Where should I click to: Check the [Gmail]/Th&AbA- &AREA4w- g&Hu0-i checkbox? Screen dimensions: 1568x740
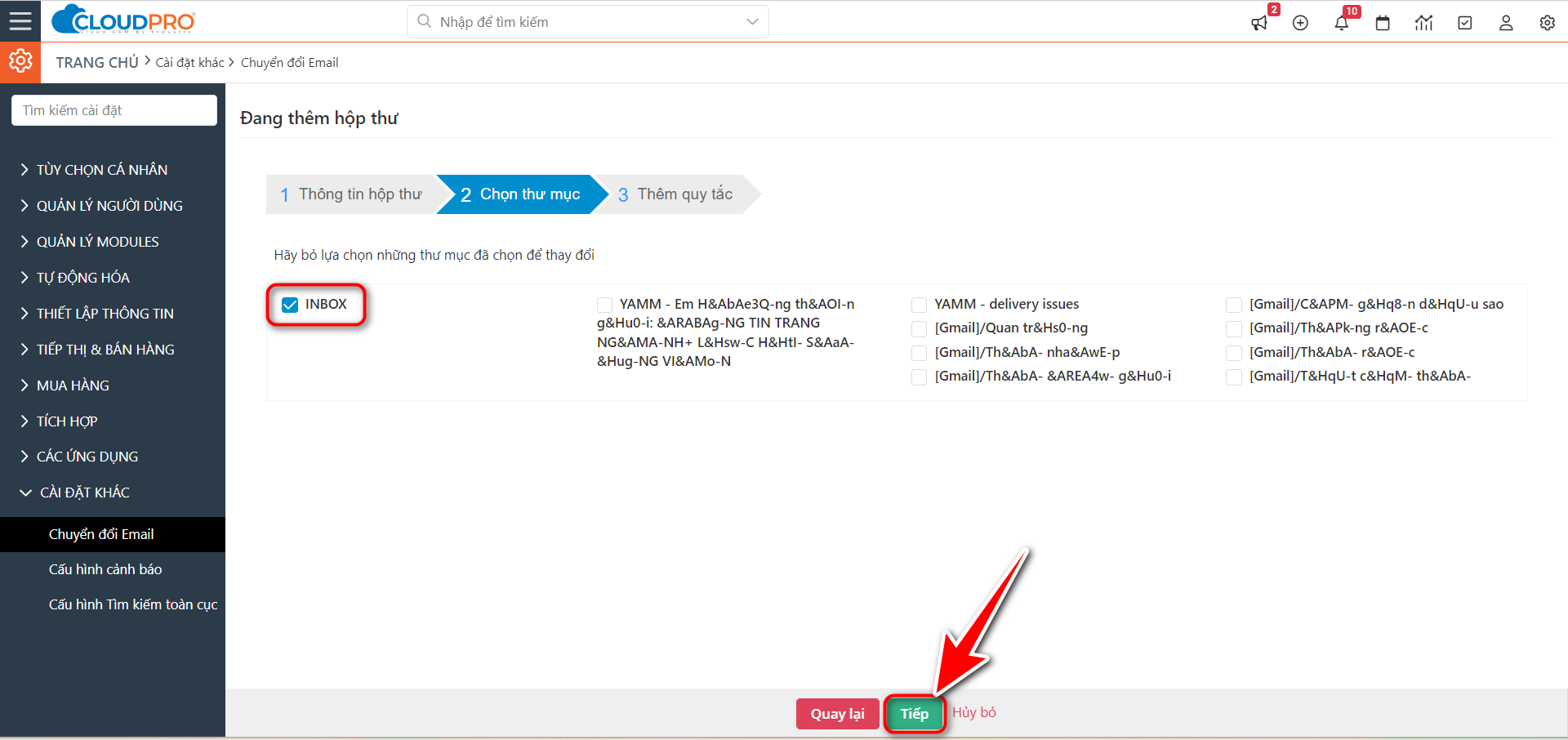coord(919,377)
